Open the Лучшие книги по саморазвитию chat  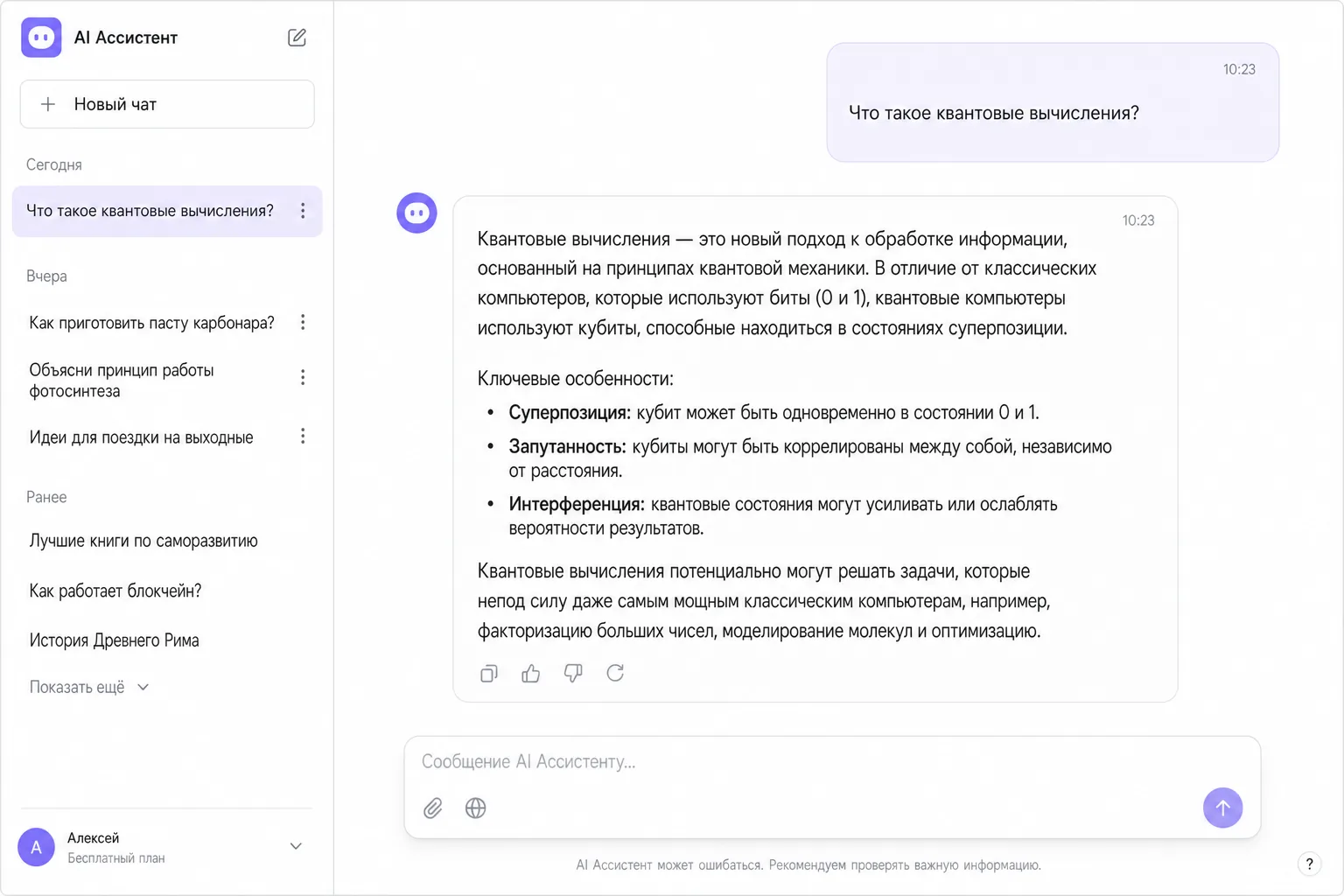[x=143, y=541]
